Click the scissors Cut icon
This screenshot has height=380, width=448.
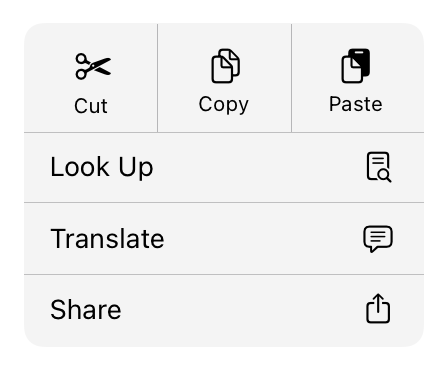click(93, 66)
